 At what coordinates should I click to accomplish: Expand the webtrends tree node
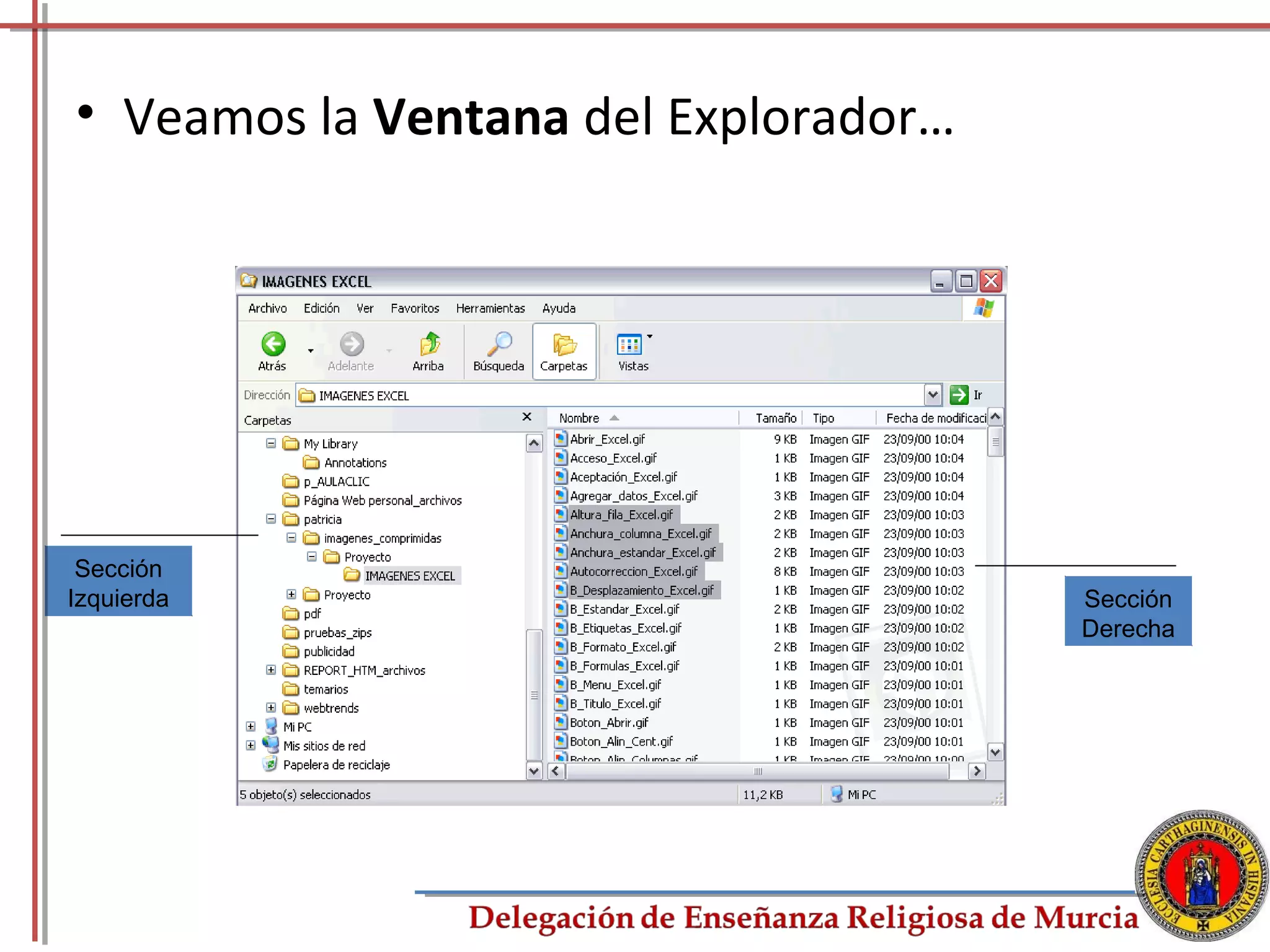[271, 708]
